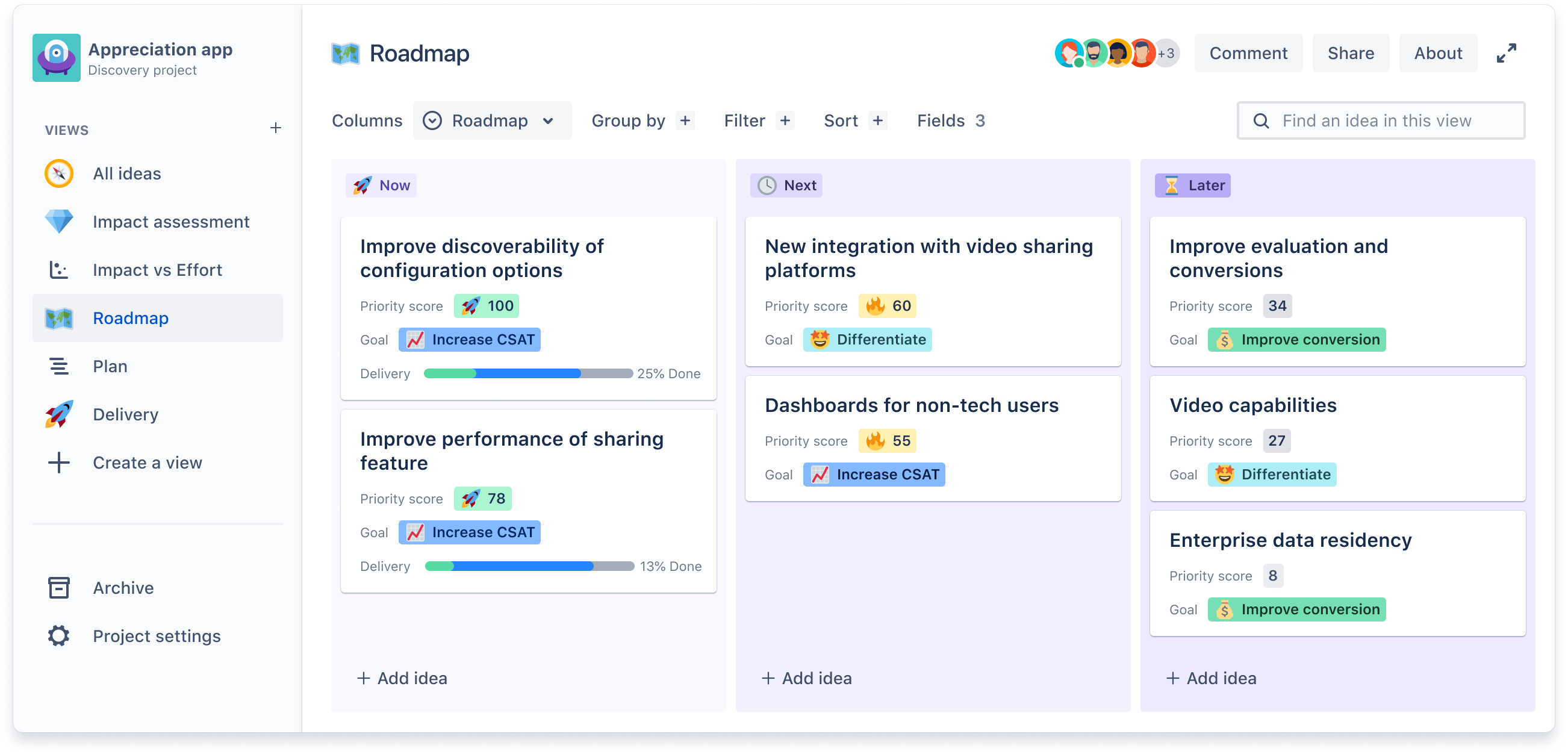The width and height of the screenshot is (1568, 754).
Task: Click Add idea under Now column
Action: [x=400, y=678]
